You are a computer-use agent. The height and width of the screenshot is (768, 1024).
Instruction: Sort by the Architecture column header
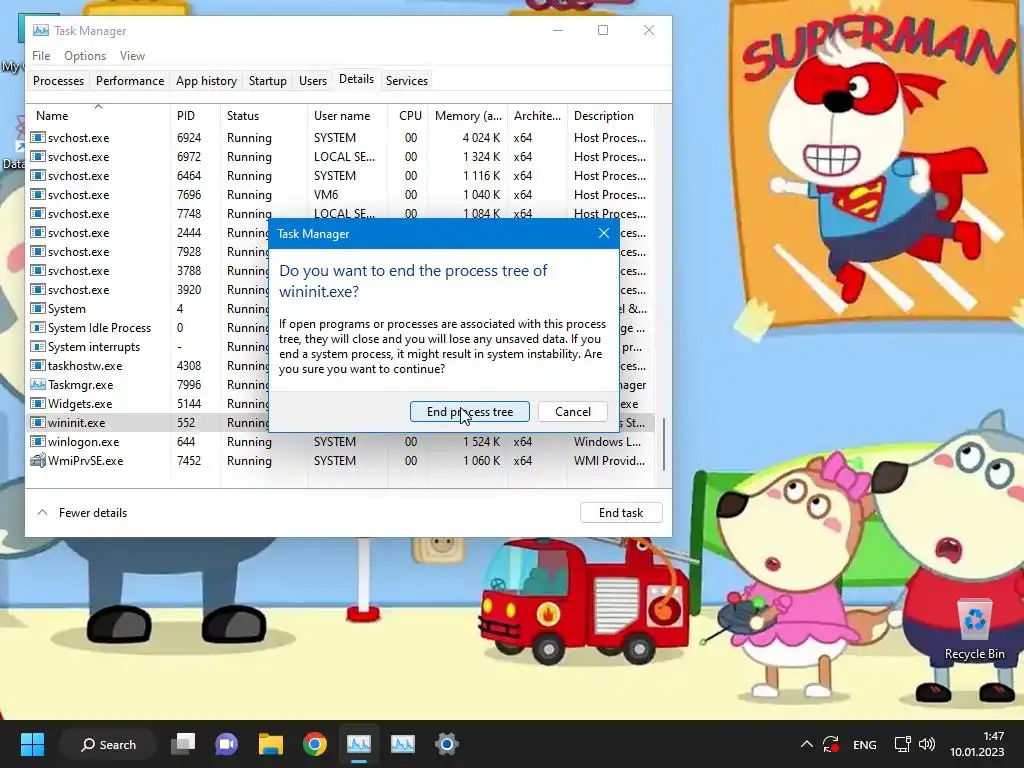point(537,116)
